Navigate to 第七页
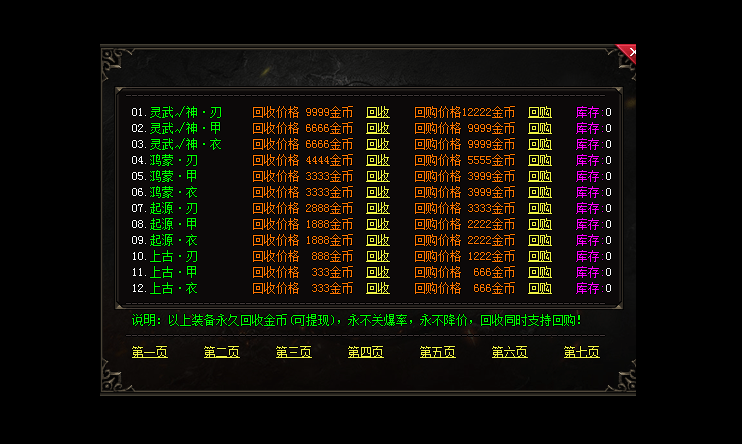The image size is (742, 444). [582, 352]
